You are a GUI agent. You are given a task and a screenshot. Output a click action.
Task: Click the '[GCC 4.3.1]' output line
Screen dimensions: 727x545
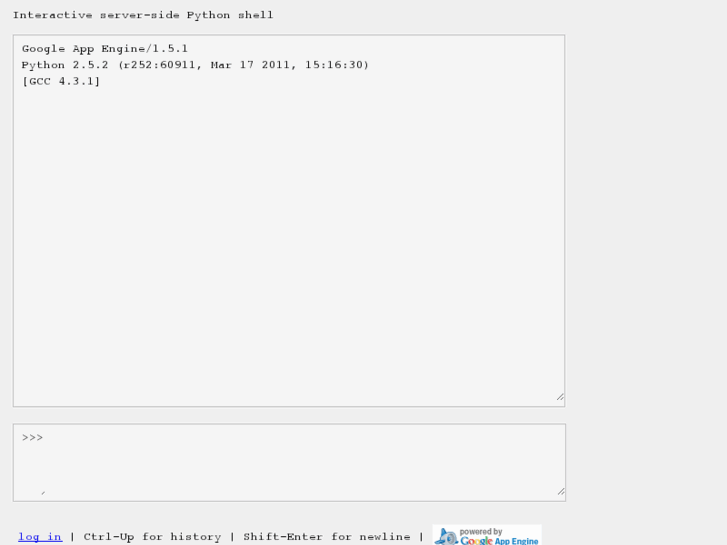click(x=61, y=81)
